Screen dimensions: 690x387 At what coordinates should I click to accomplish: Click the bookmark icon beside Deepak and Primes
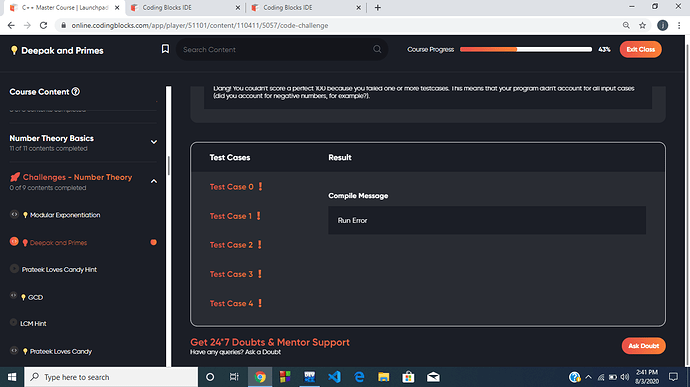pos(165,49)
